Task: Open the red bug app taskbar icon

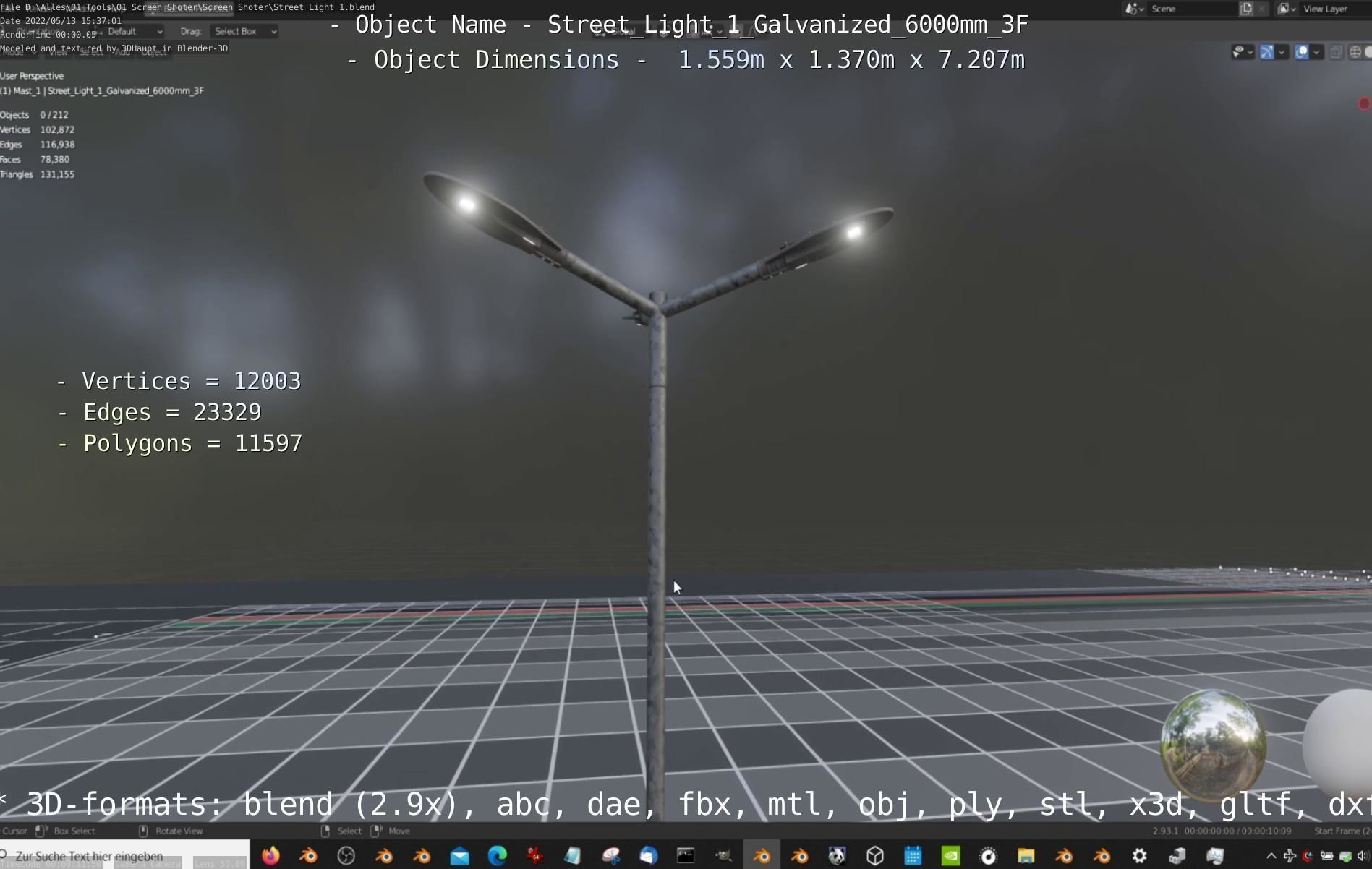Action: pos(535,856)
